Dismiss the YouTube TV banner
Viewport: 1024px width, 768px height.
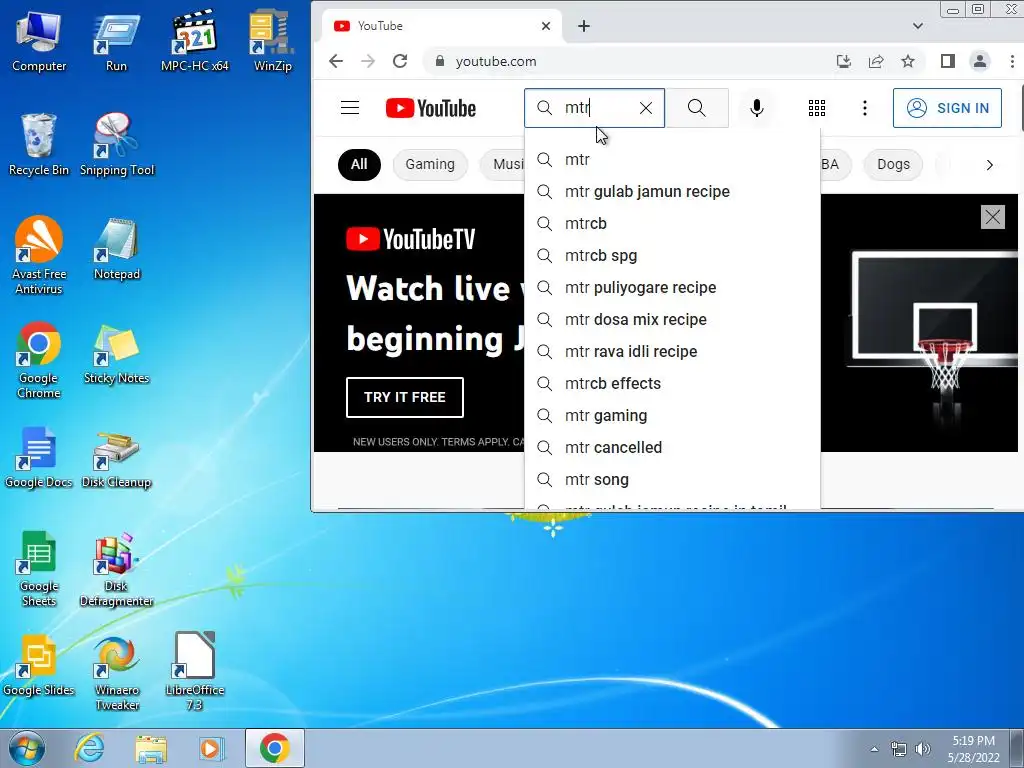pos(993,217)
